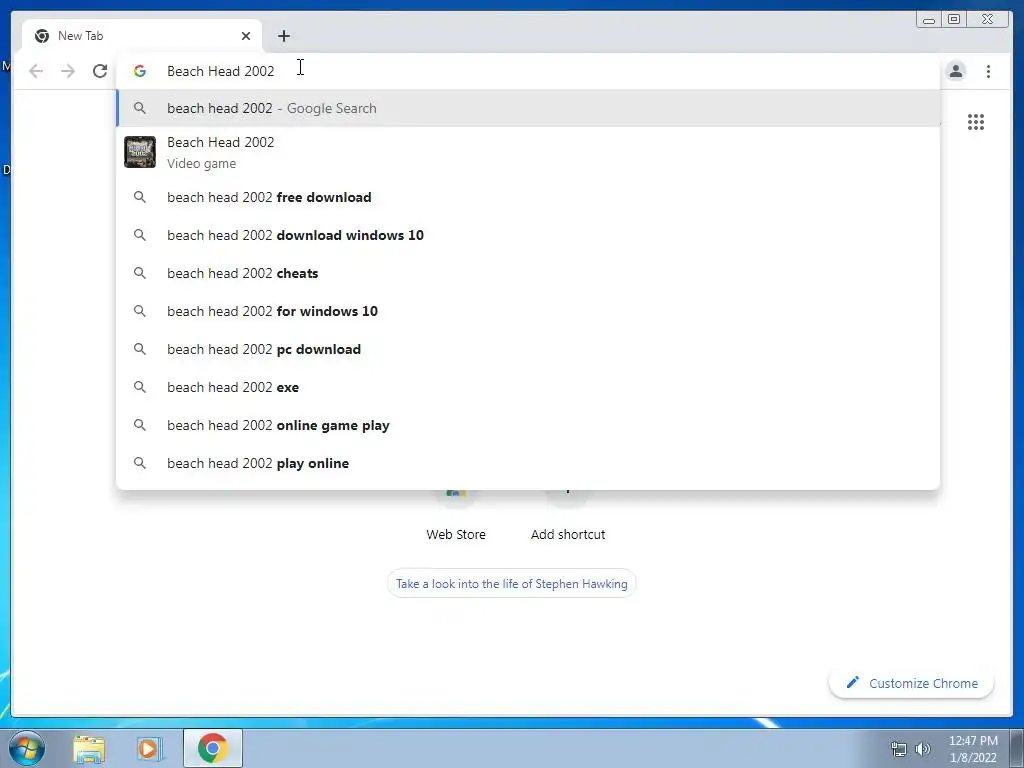Click search icon beside 'pc download' suggestion
Screen dimensions: 1024x768
click(140, 349)
